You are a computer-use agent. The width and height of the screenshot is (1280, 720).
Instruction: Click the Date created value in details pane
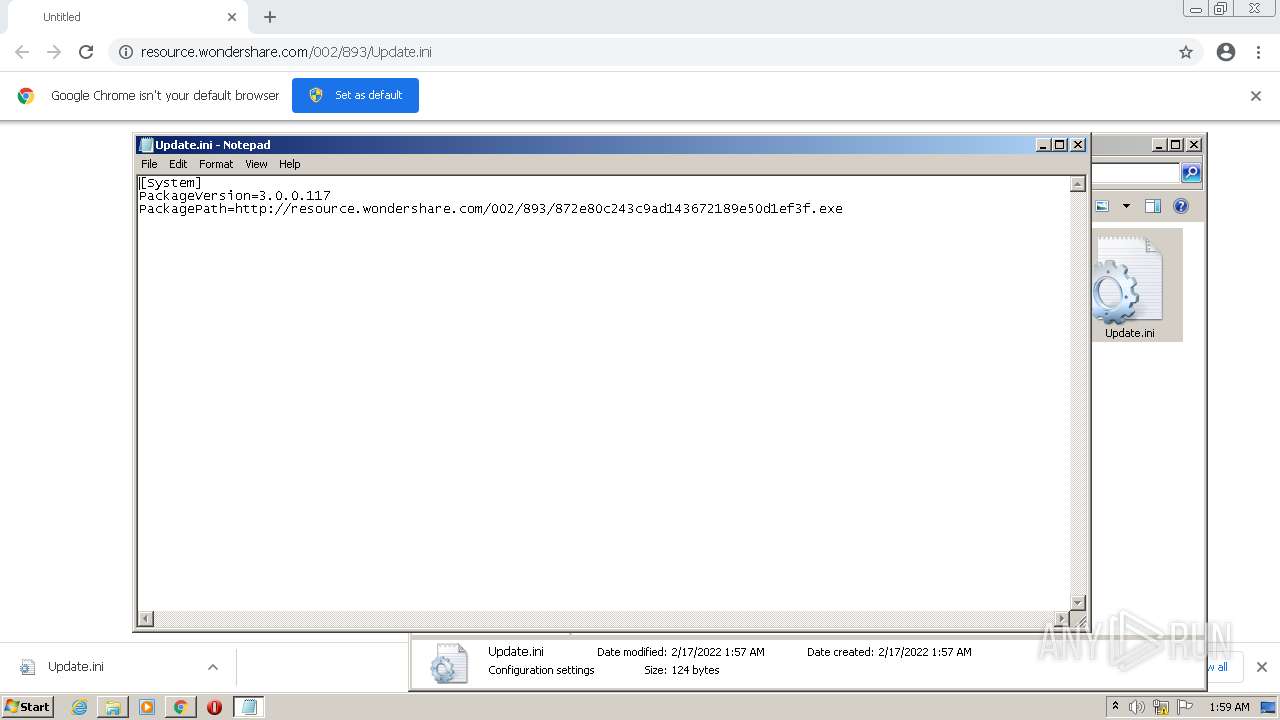(x=925, y=652)
